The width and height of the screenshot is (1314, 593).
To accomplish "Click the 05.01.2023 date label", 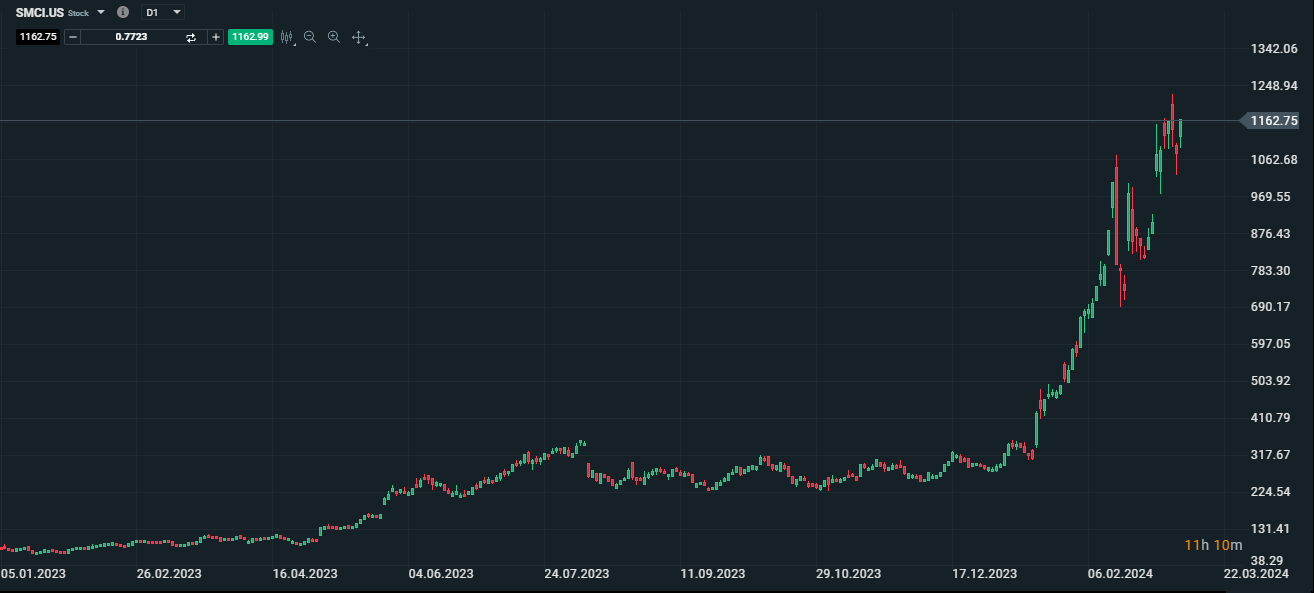I will tap(33, 574).
